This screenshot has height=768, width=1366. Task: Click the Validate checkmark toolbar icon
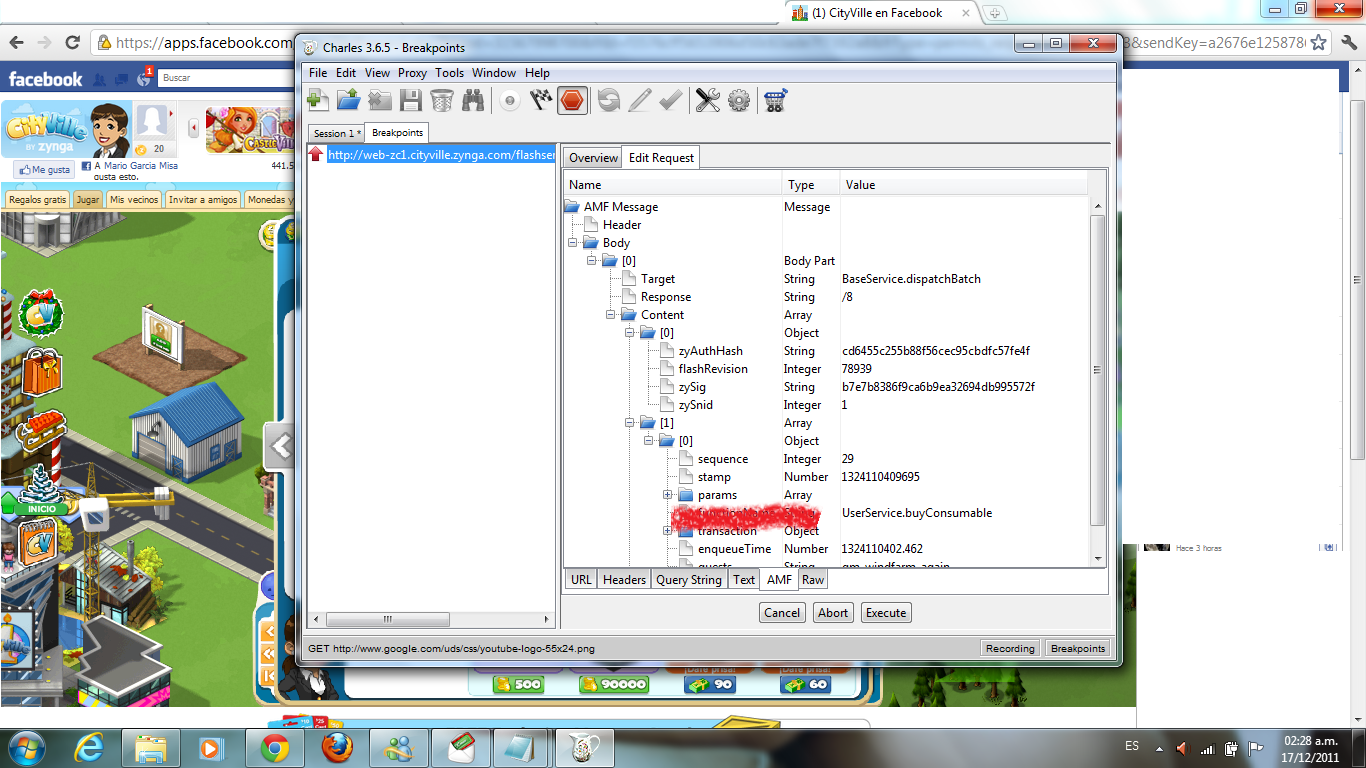(x=671, y=100)
